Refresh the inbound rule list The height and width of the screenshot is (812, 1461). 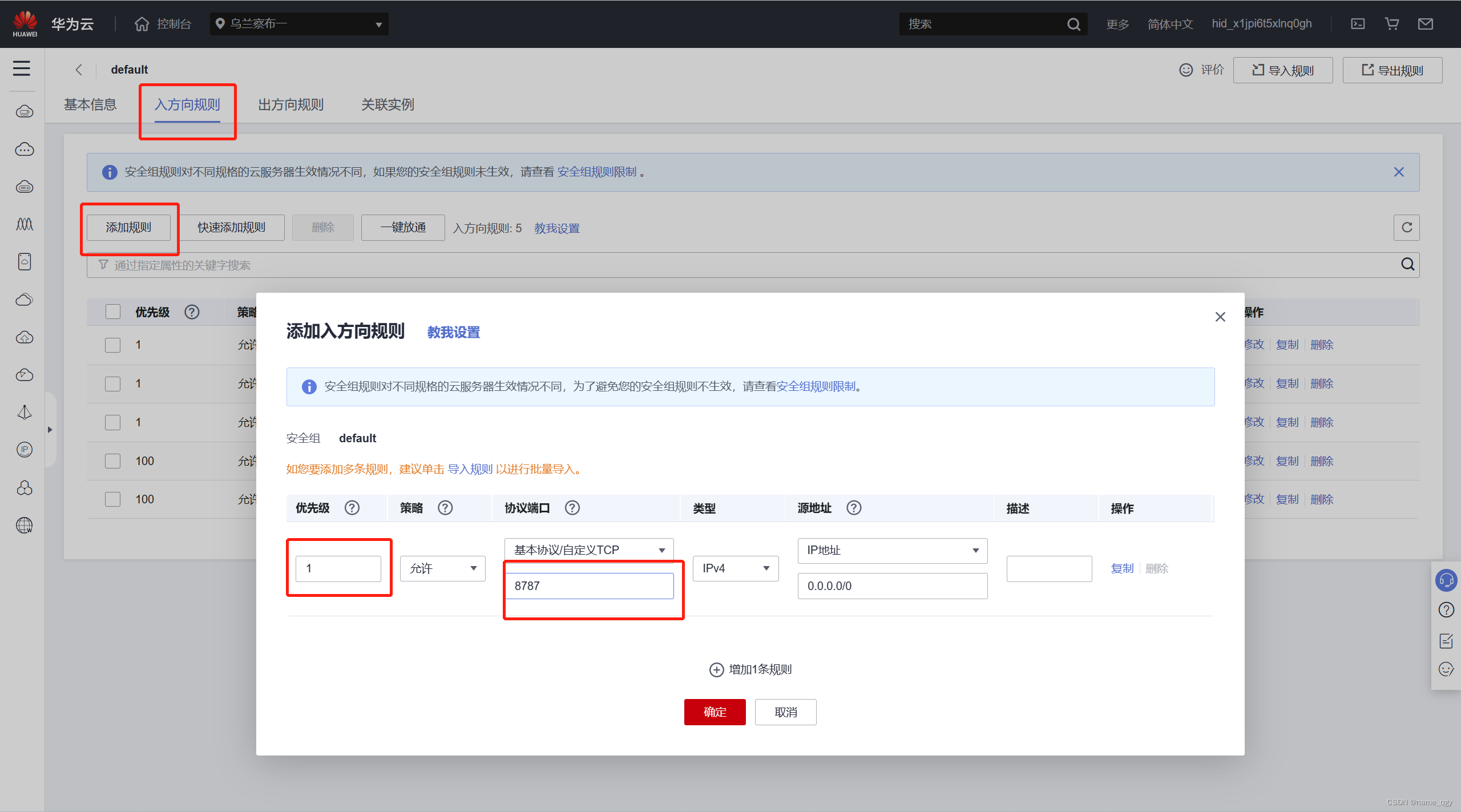(x=1407, y=228)
